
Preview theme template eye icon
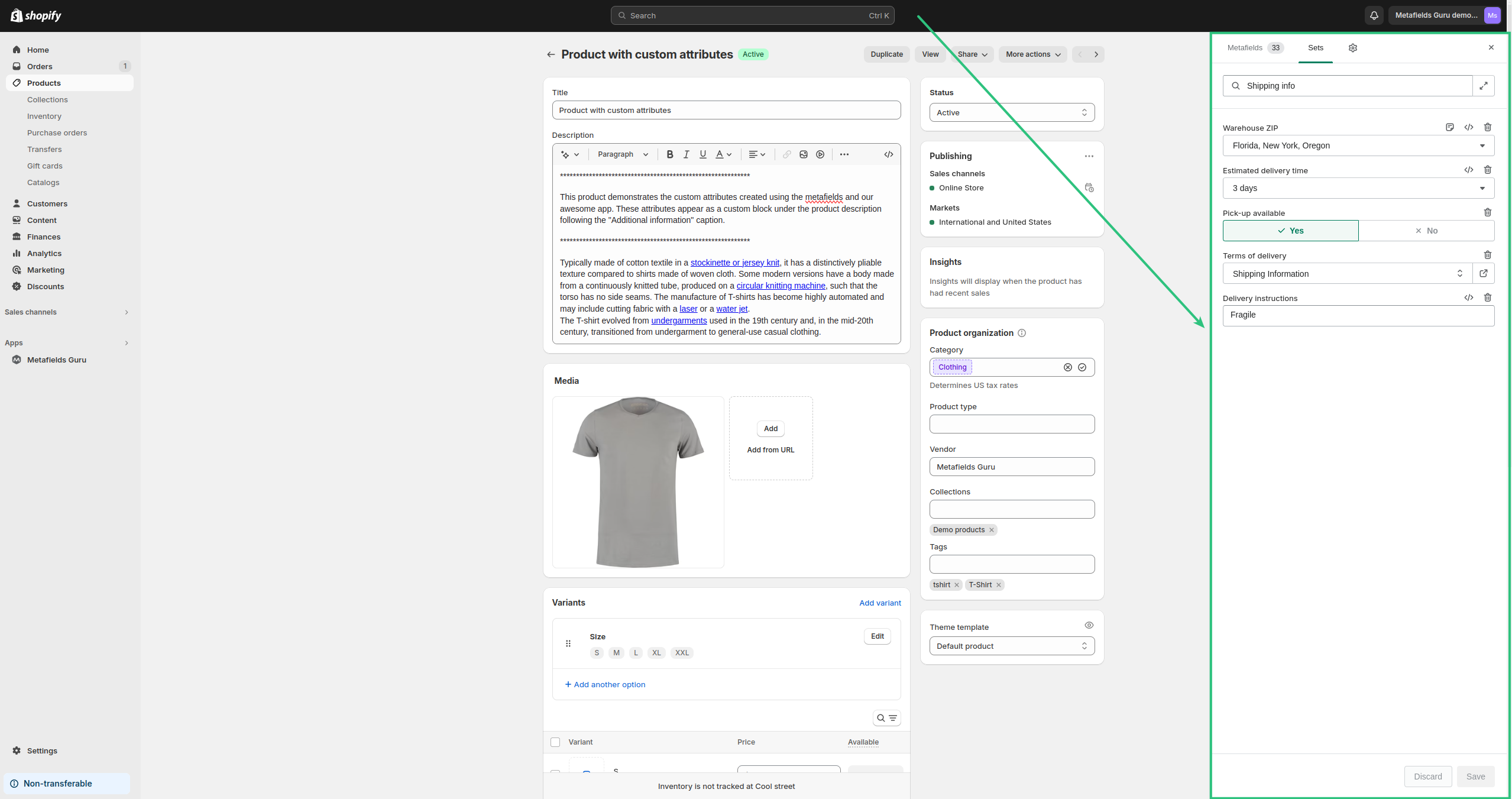tap(1089, 625)
